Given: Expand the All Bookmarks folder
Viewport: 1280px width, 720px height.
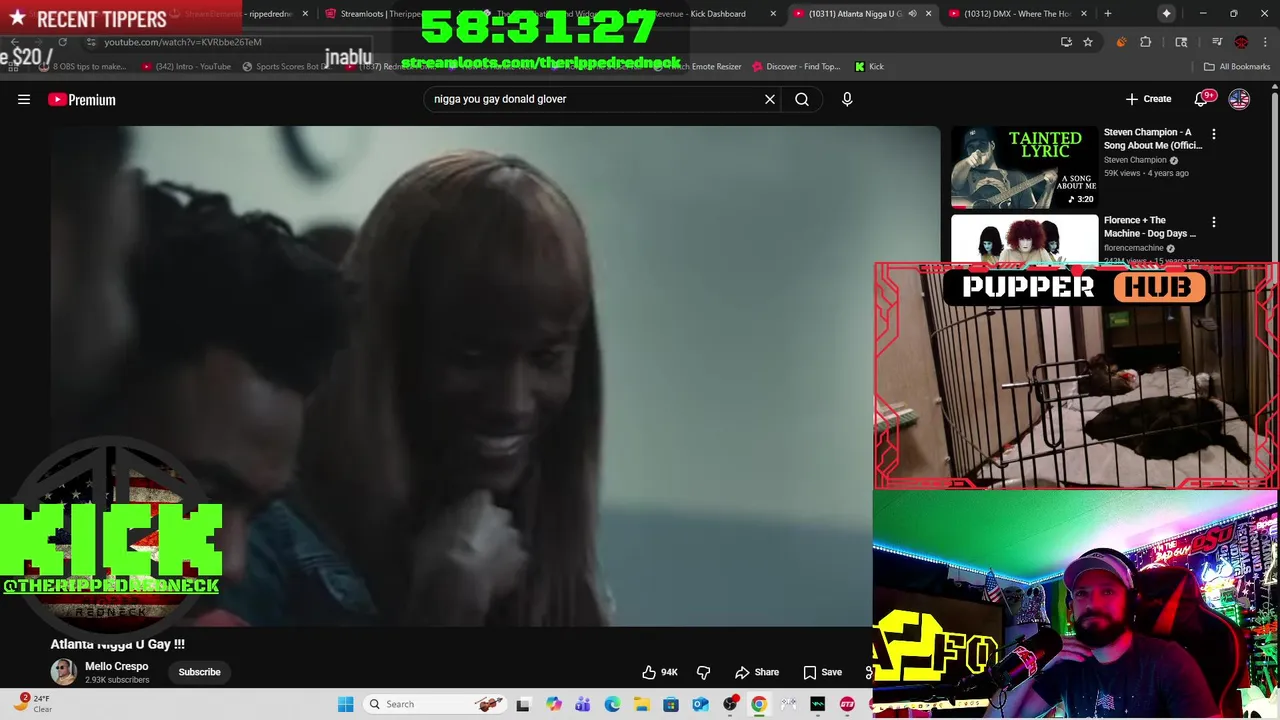Looking at the screenshot, I should pos(1236,67).
